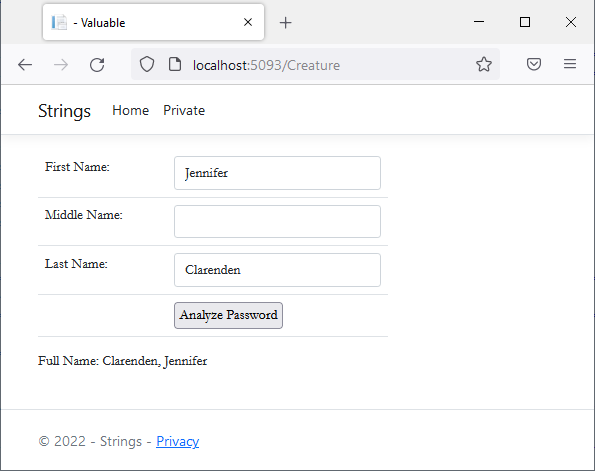Close the Valuable tab

click(248, 22)
